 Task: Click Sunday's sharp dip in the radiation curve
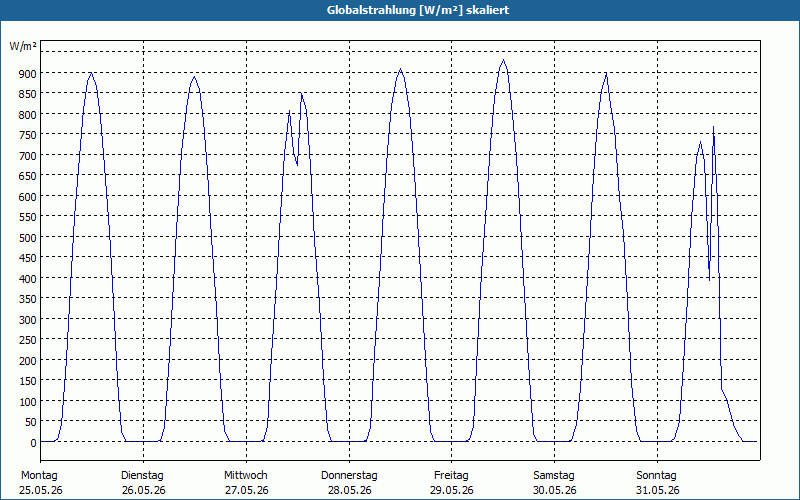709,280
